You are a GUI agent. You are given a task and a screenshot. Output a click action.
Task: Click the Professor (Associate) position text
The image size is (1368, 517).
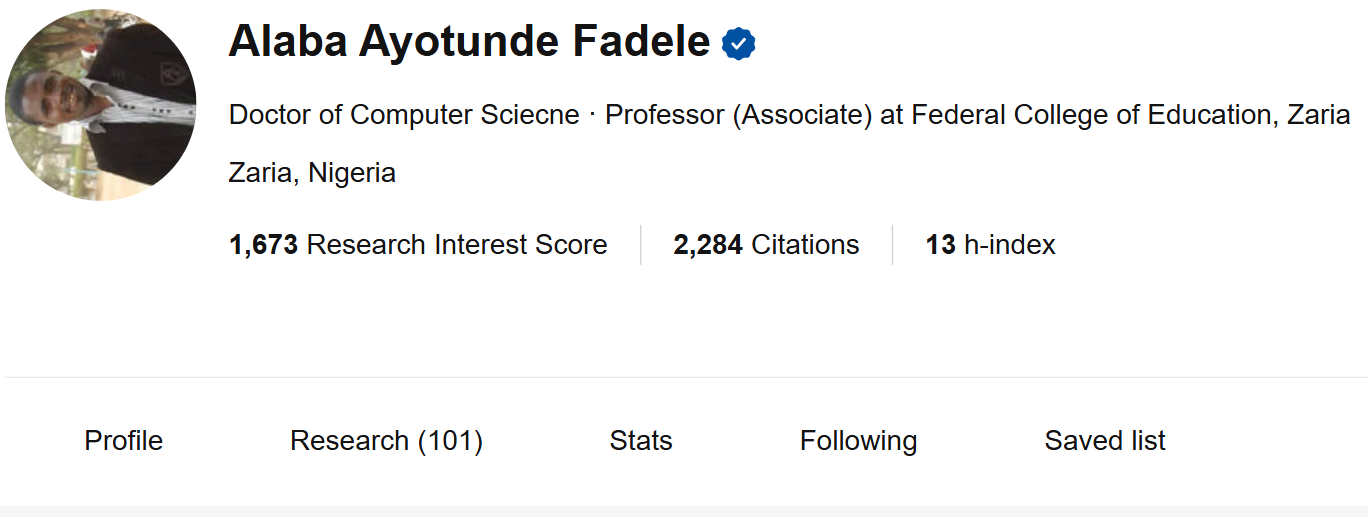click(739, 115)
